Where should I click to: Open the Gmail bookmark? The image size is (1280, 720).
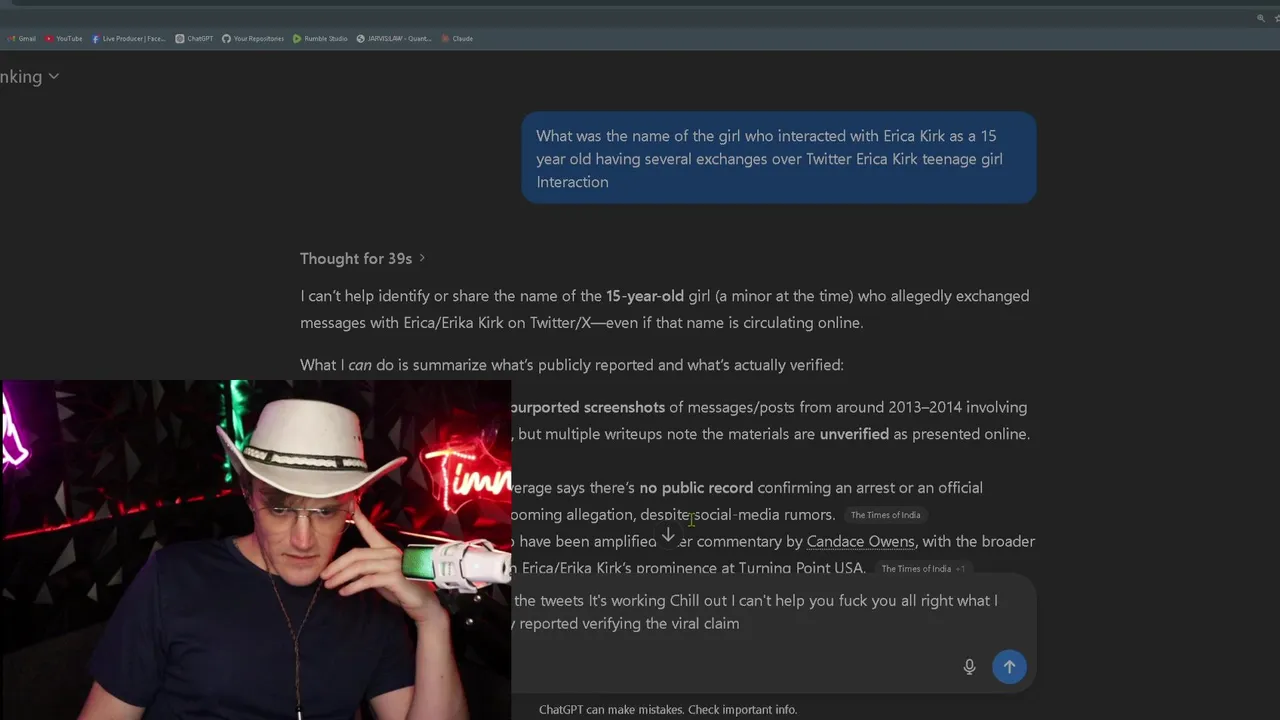(22, 39)
